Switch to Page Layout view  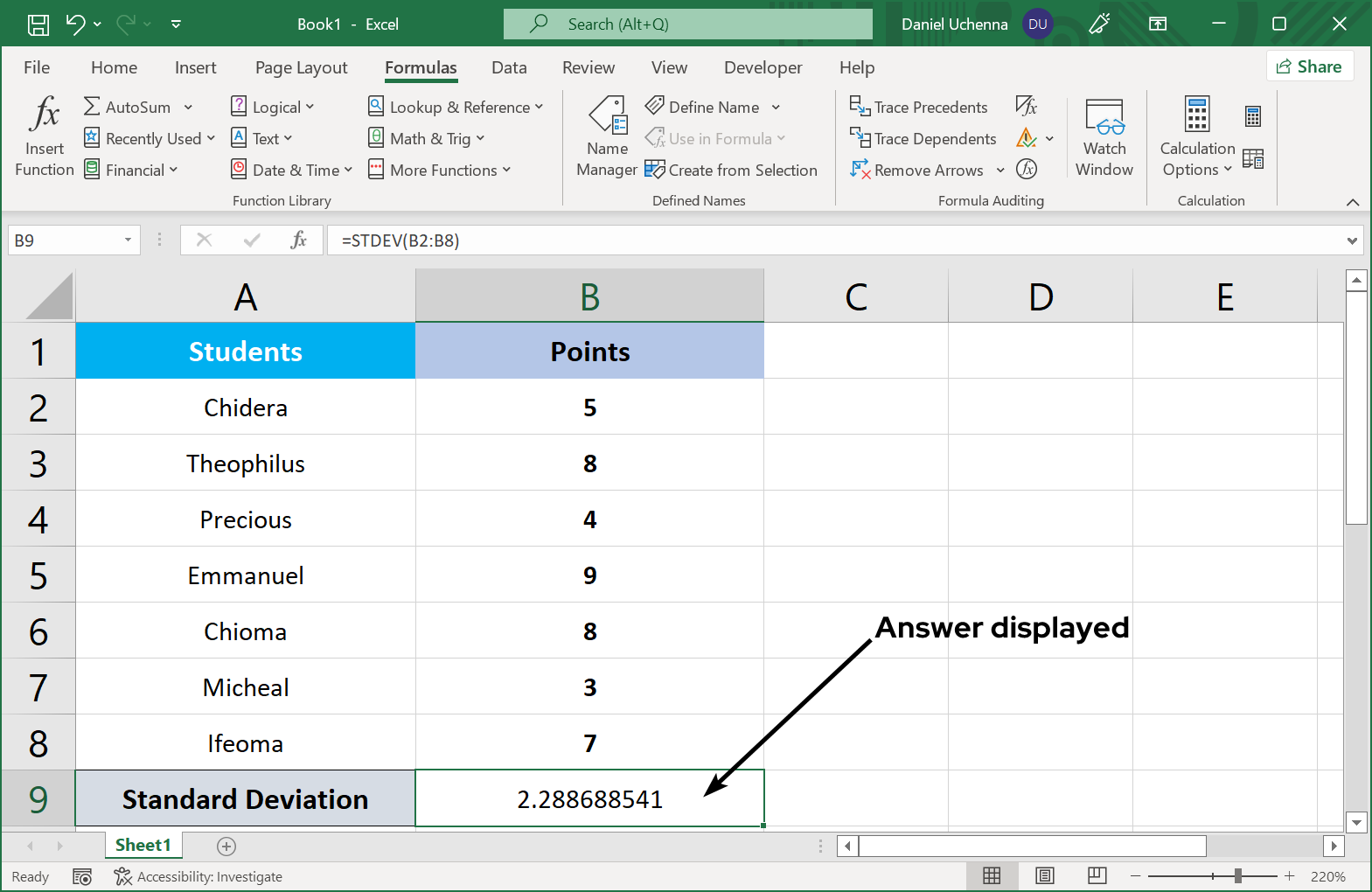click(1044, 875)
